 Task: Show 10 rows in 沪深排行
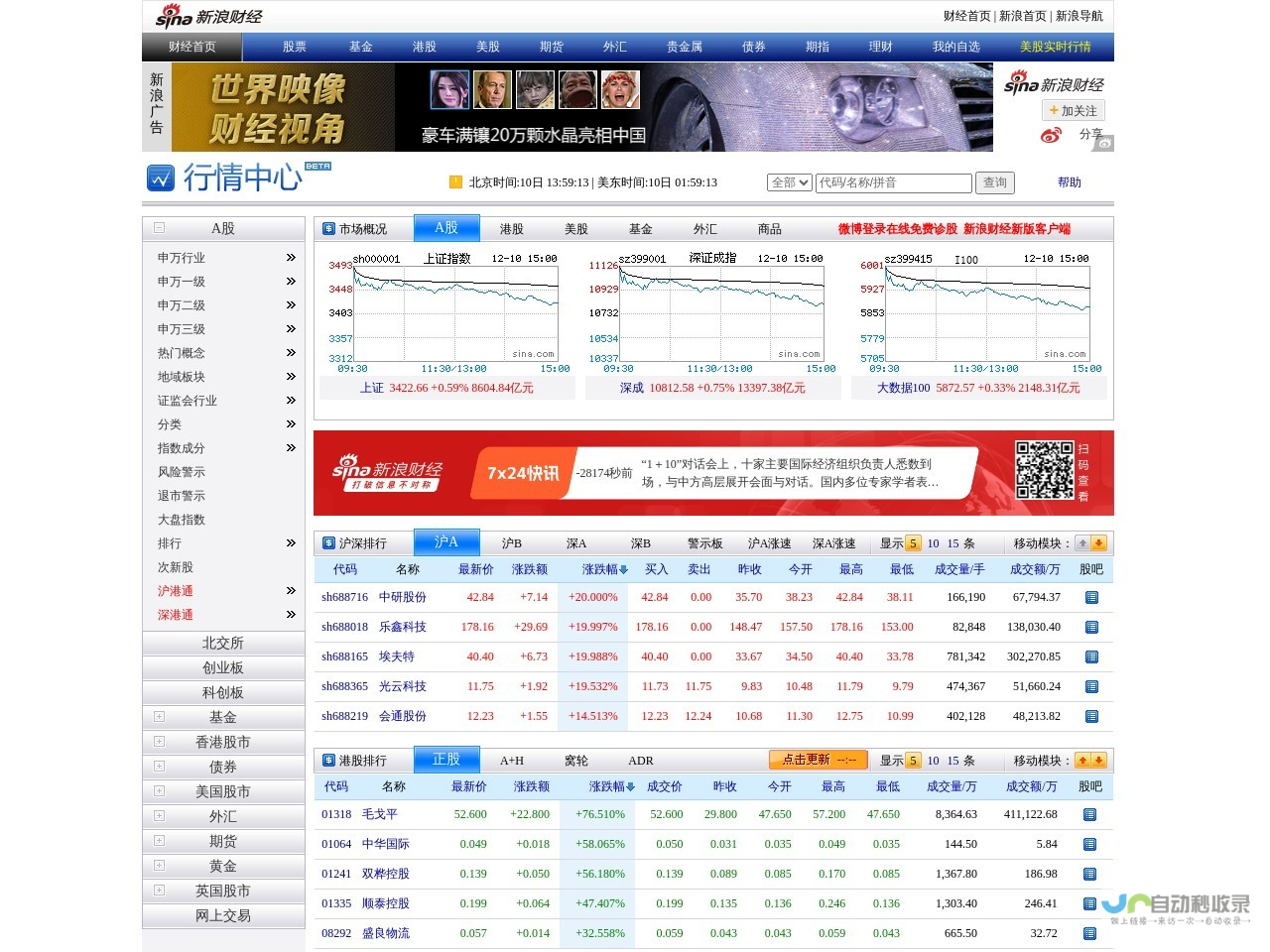pos(933,543)
